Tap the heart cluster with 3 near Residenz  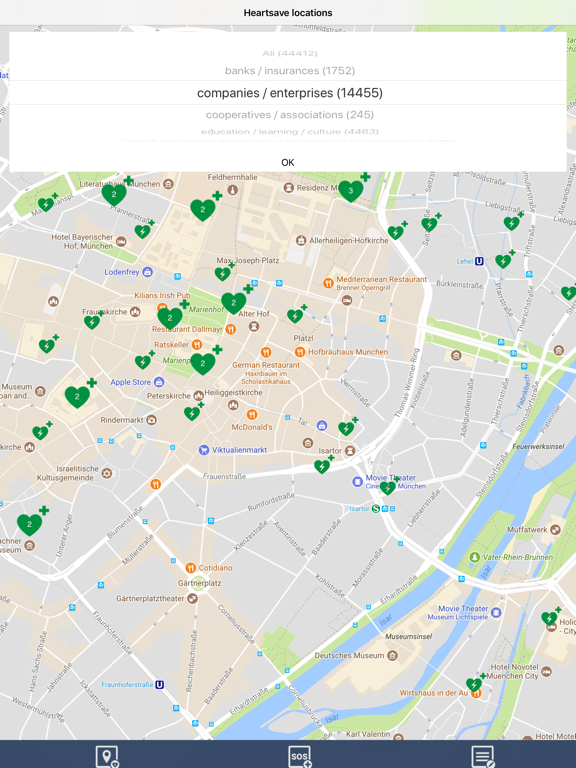point(351,190)
